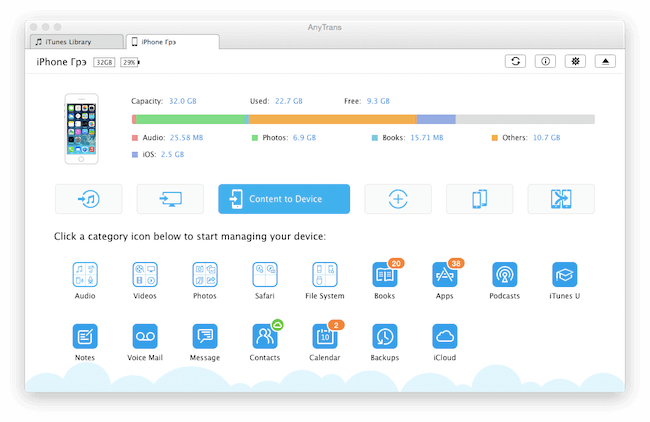650x422 pixels.
Task: Click the blue iOS storage segment
Action: (436, 119)
